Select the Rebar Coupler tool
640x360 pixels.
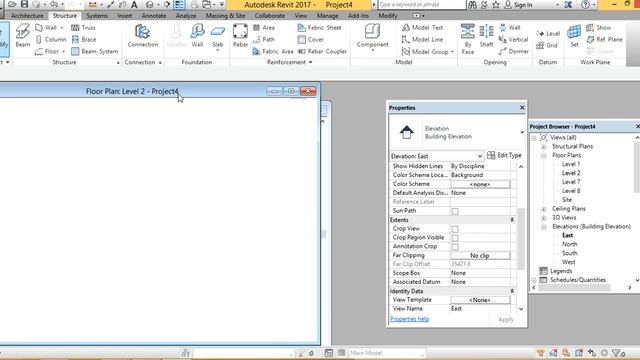(322, 51)
